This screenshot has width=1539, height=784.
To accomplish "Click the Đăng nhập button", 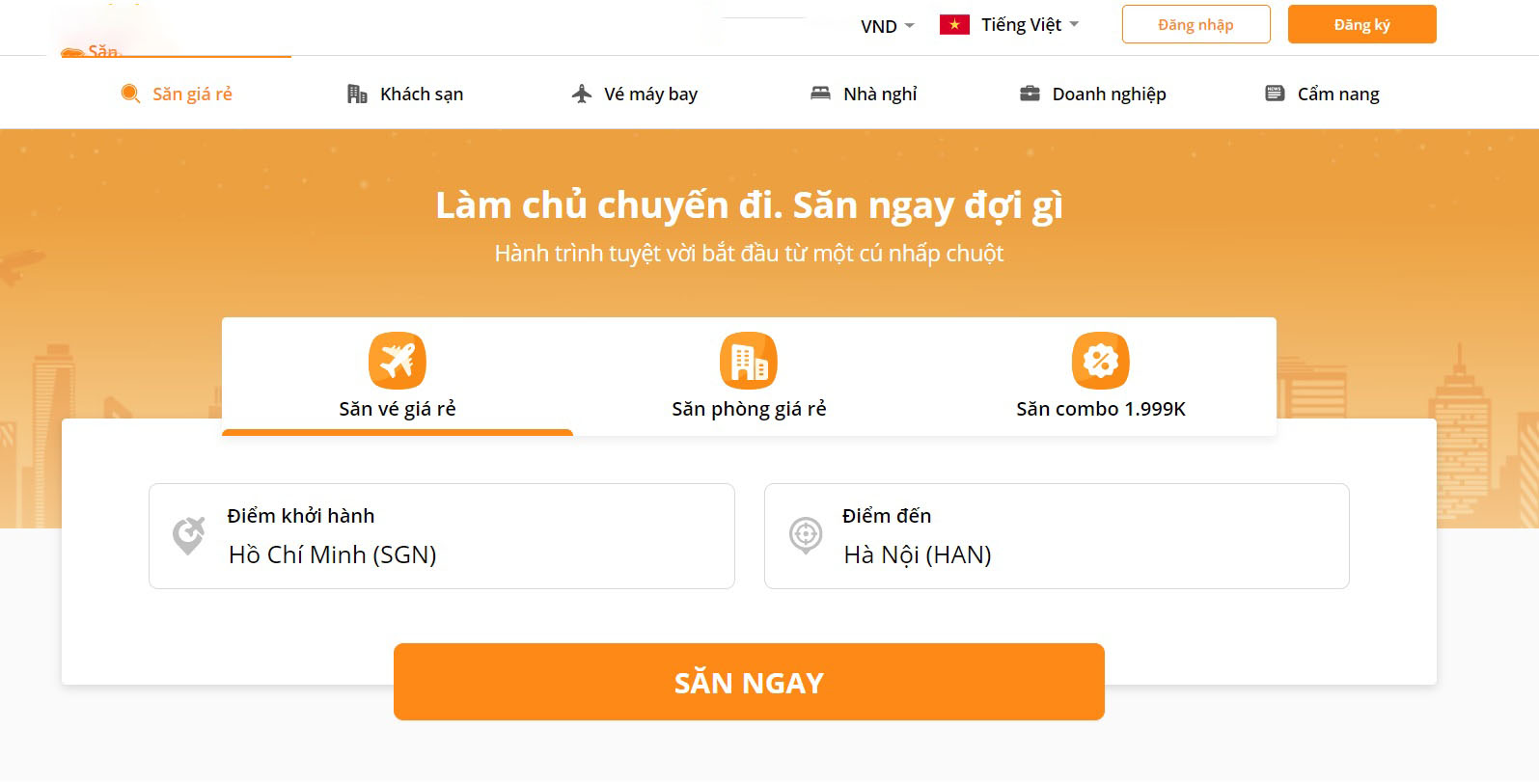I will [1195, 24].
